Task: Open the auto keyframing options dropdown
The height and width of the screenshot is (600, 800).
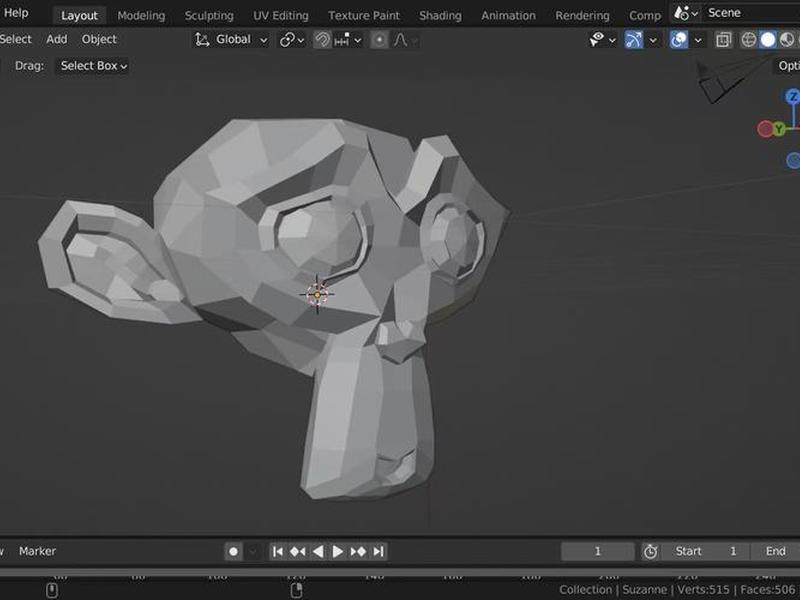Action: 253,552
